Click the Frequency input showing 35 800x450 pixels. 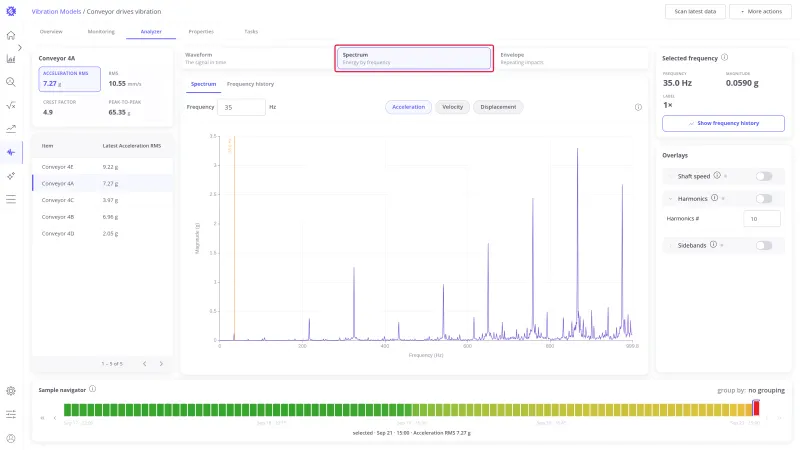click(241, 107)
